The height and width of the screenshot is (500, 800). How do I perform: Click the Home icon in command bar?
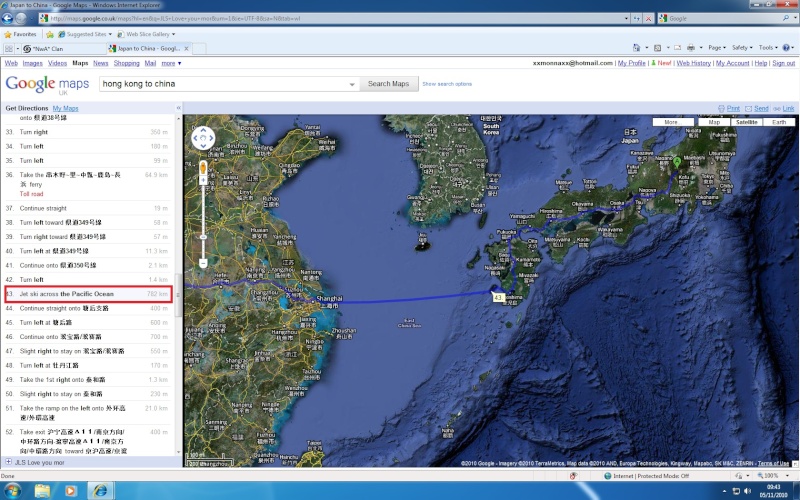point(636,47)
